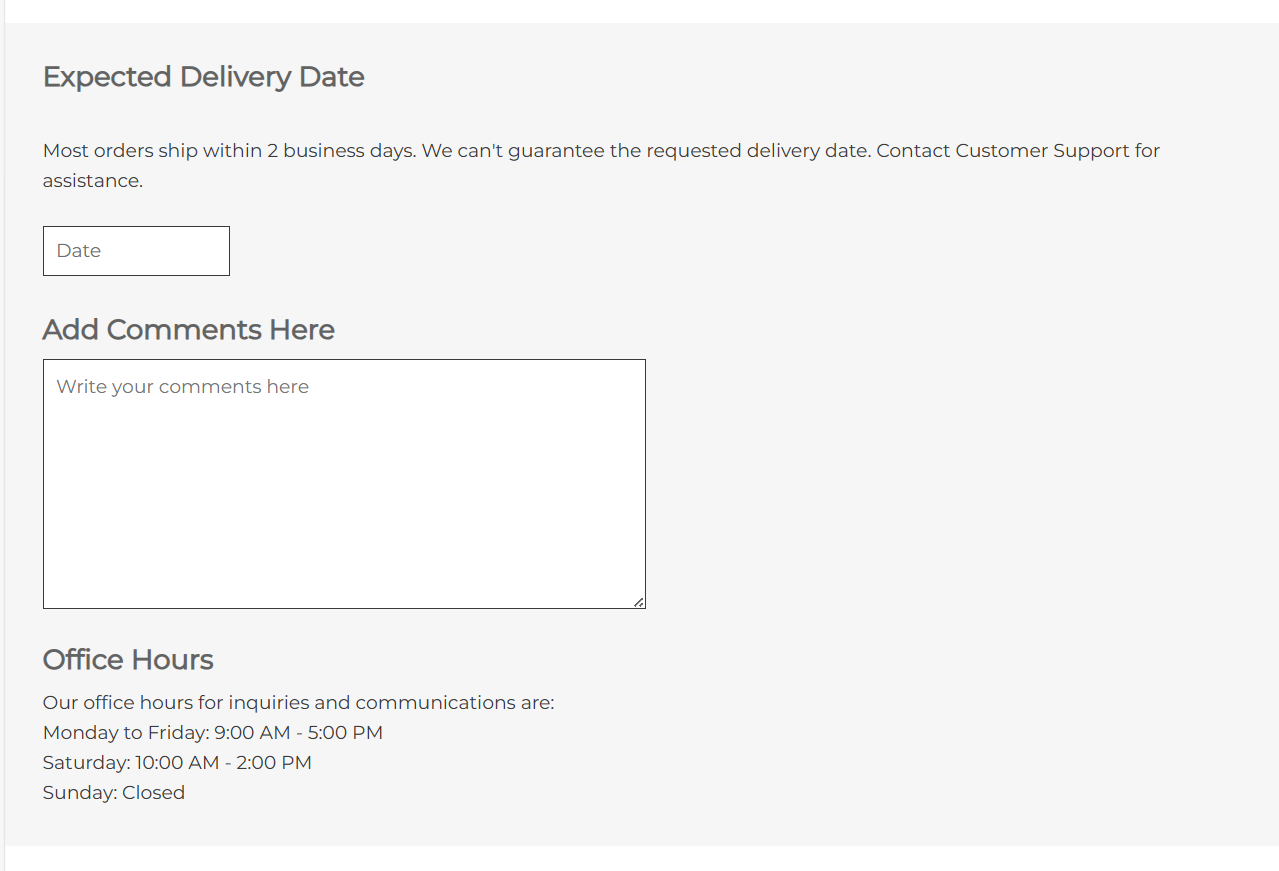Click the Expected Delivery Date heading
The image size is (1279, 871).
click(203, 77)
